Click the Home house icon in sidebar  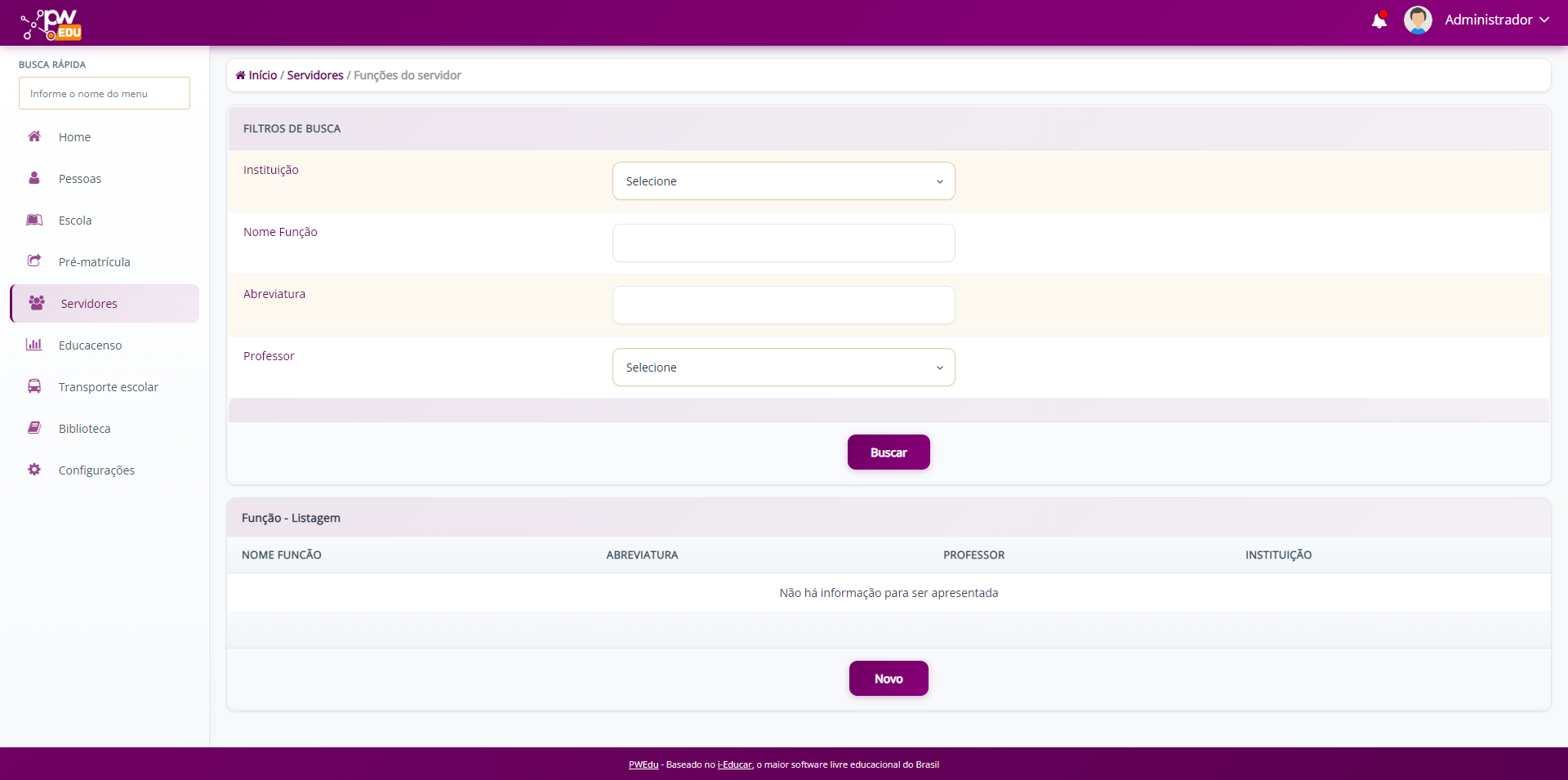[34, 136]
